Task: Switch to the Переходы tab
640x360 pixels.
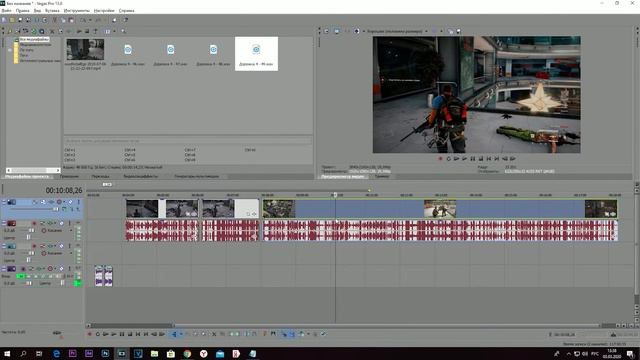Action: (x=100, y=176)
